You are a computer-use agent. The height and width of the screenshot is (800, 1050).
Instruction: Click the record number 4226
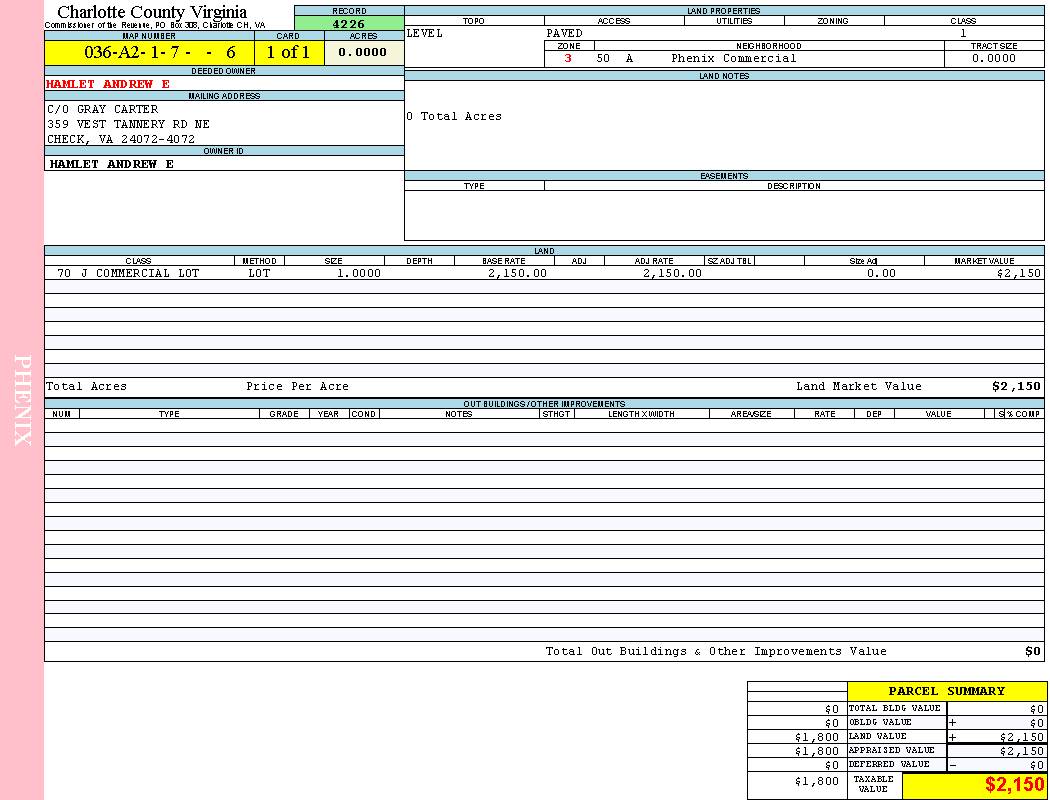click(x=348, y=24)
